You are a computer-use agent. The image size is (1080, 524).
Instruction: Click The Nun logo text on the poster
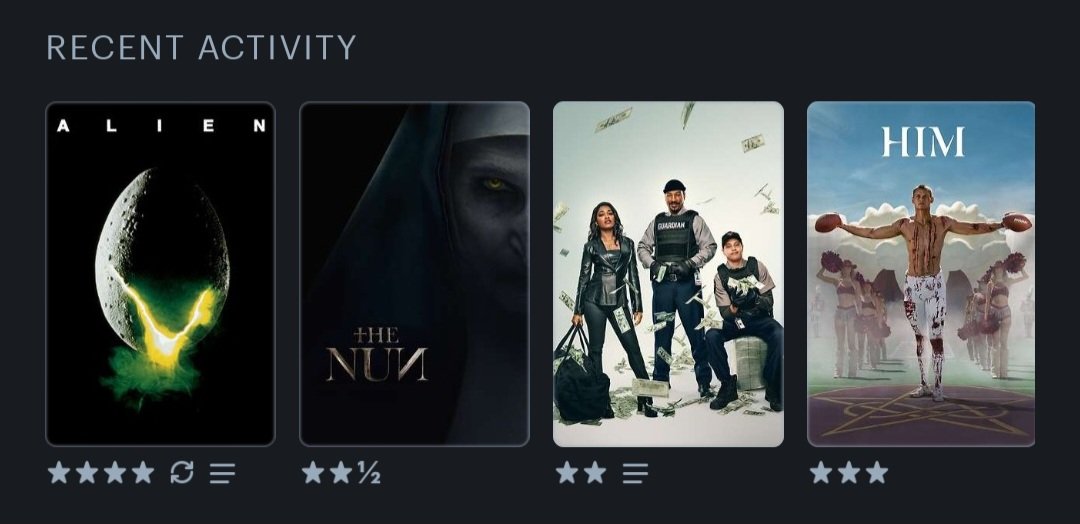click(377, 355)
